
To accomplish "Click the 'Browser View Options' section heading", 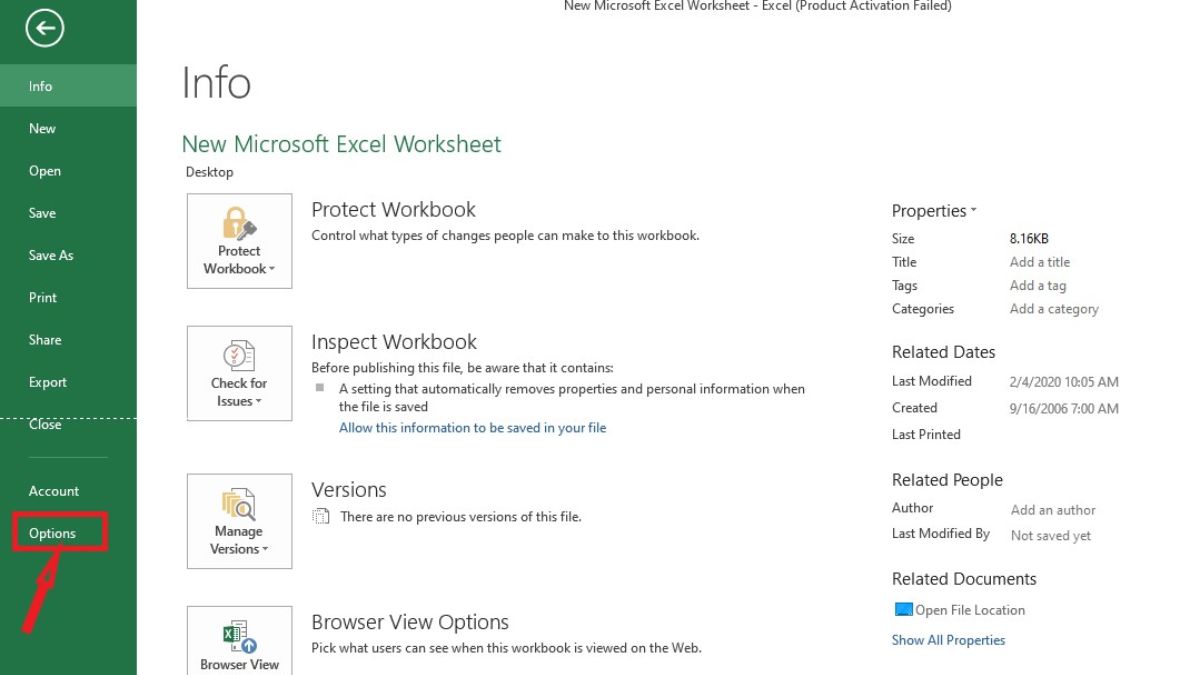I will 410,622.
